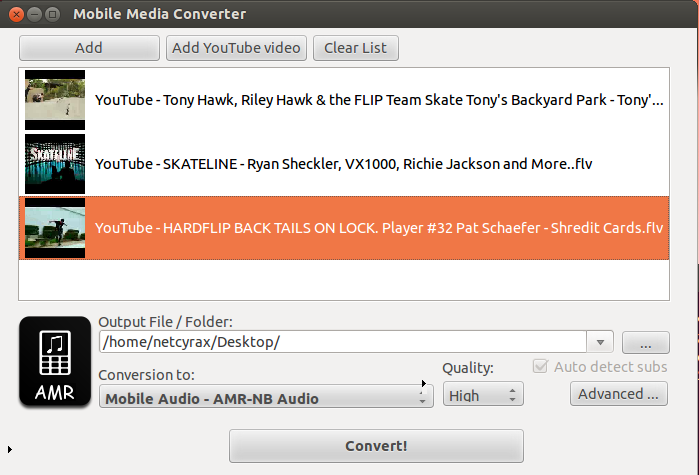This screenshot has height=475, width=699.
Task: Maximize the Mobile Media Converter window
Action: point(50,15)
